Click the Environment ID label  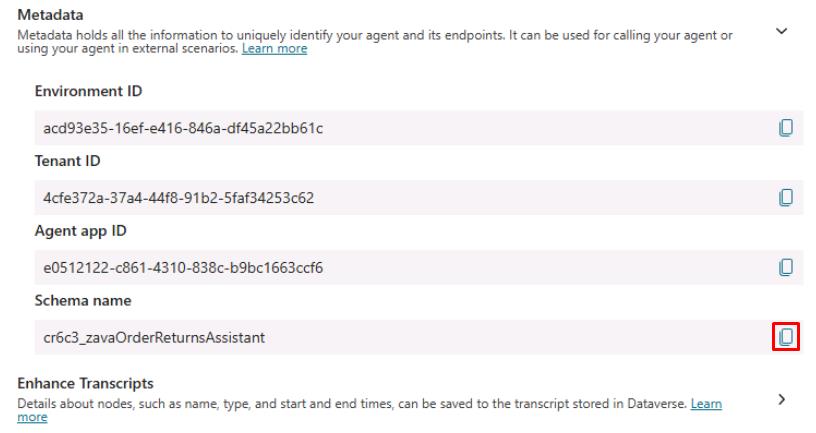pos(88,91)
